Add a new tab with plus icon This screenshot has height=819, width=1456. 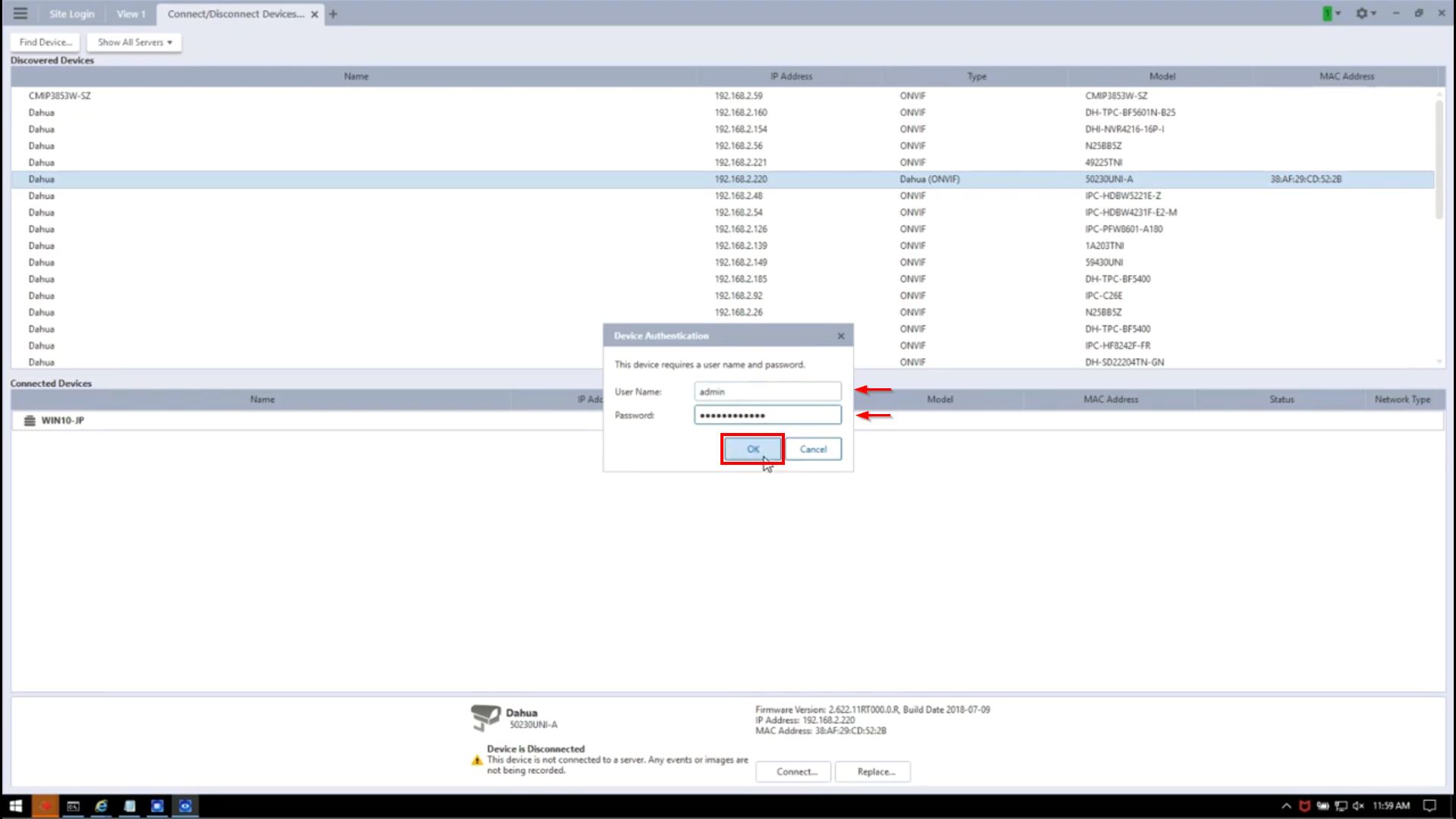tap(333, 14)
